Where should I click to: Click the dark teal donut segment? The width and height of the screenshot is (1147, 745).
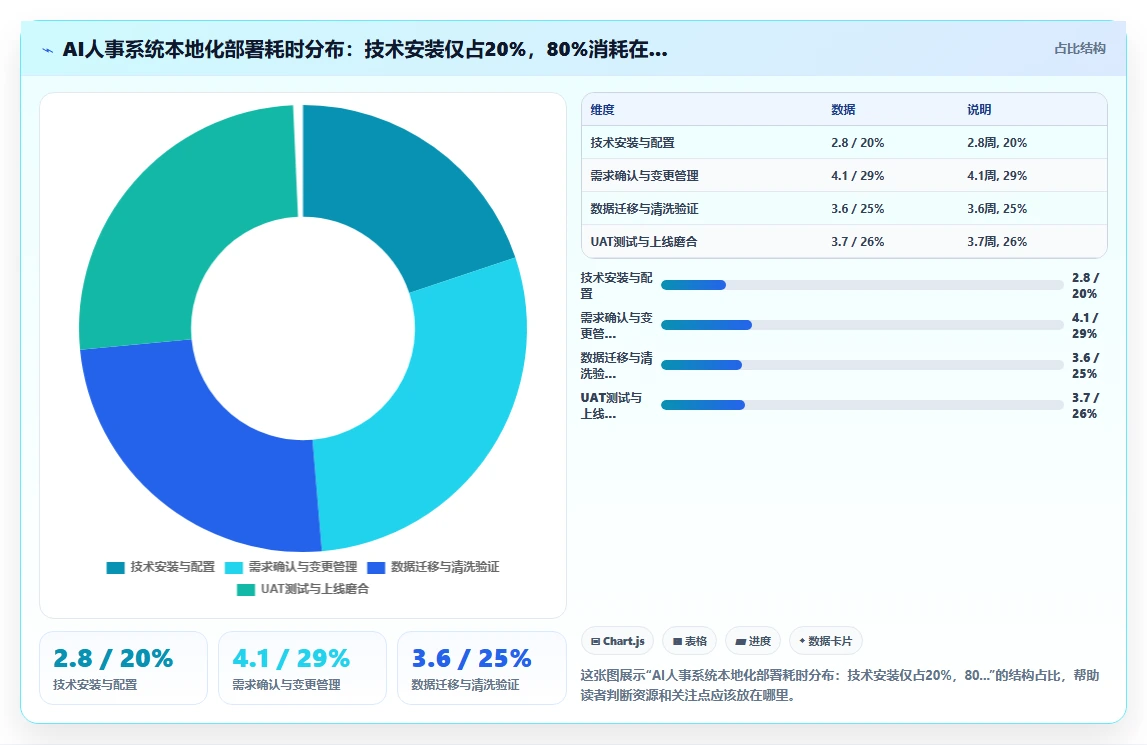tap(404, 192)
